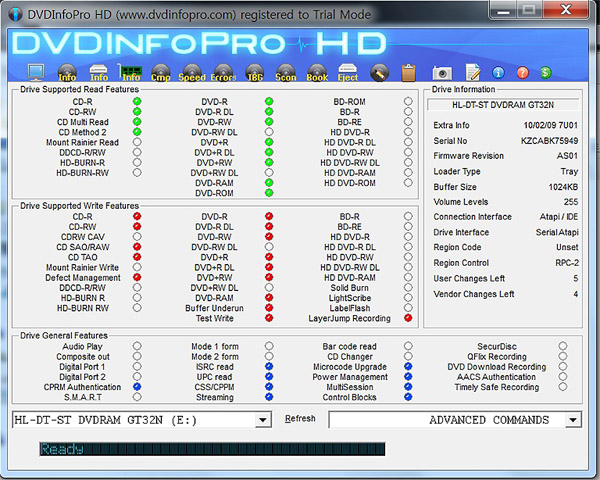Select the region control RPC-2 value
This screenshot has height=480, width=600.
567,263
